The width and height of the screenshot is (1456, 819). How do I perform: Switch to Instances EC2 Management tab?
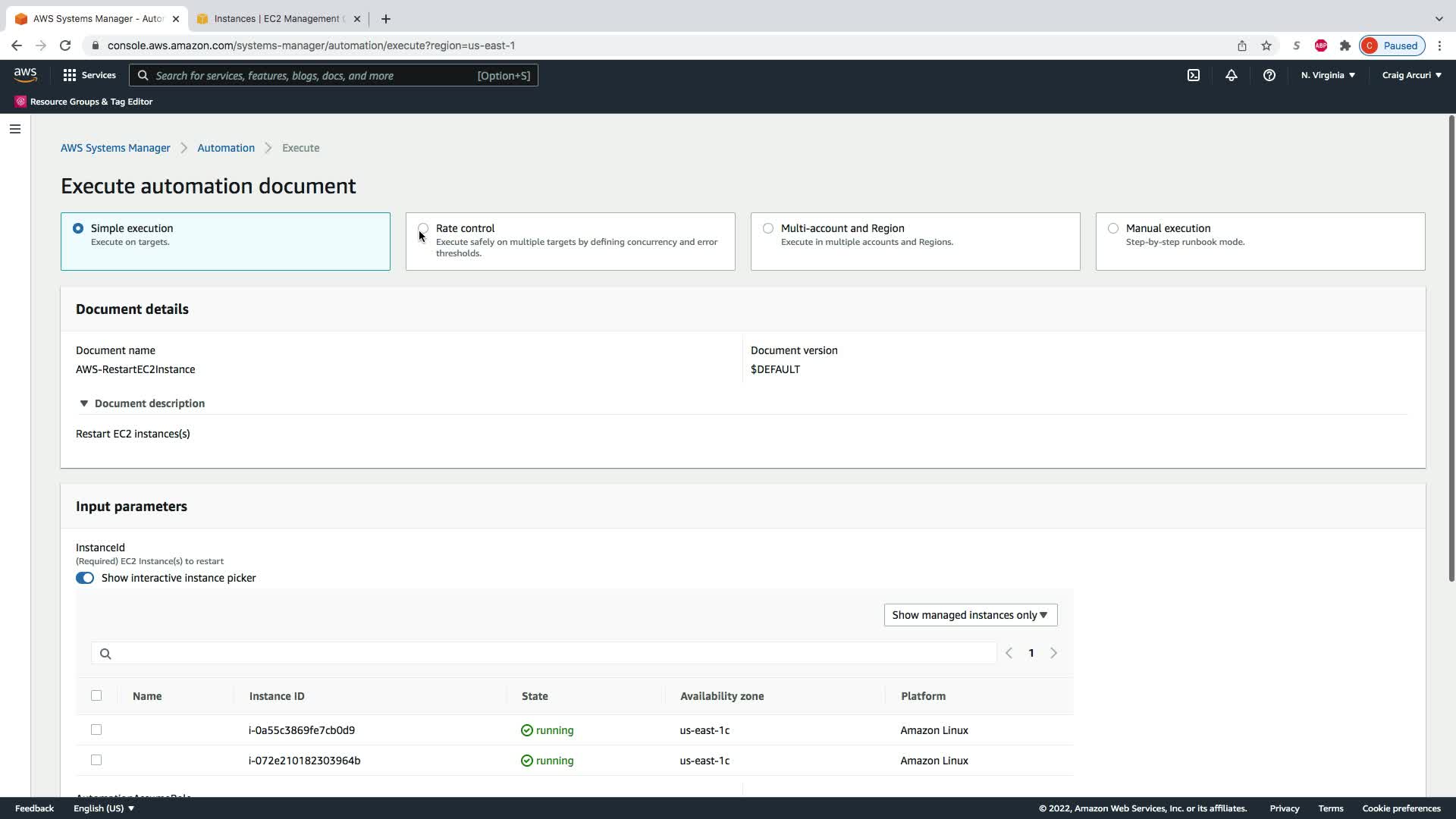click(278, 19)
